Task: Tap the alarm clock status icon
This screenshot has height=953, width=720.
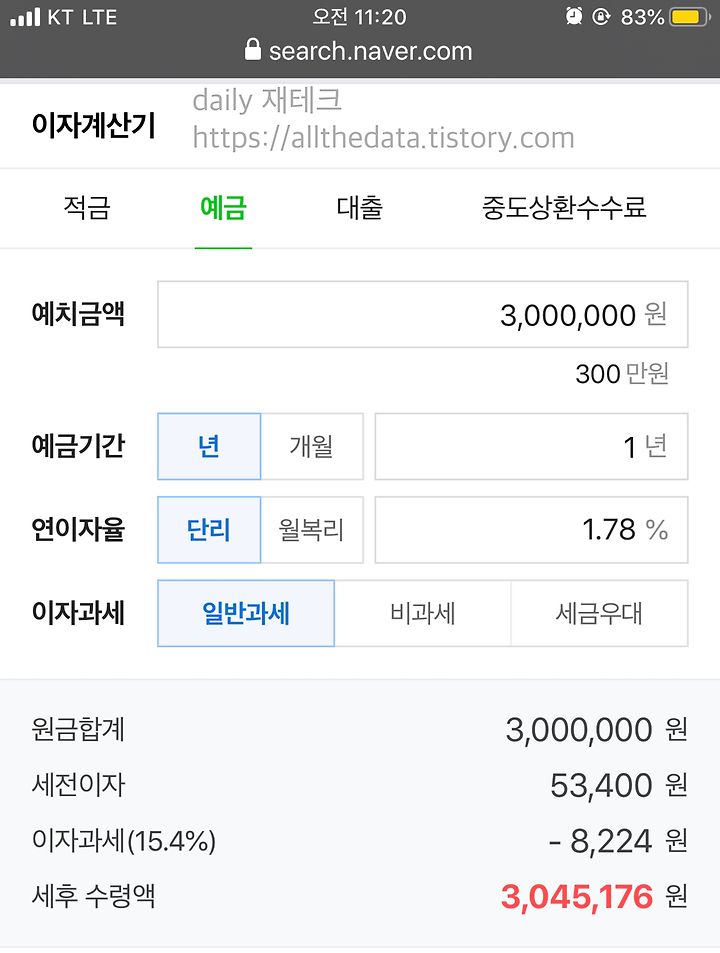Action: coord(574,16)
